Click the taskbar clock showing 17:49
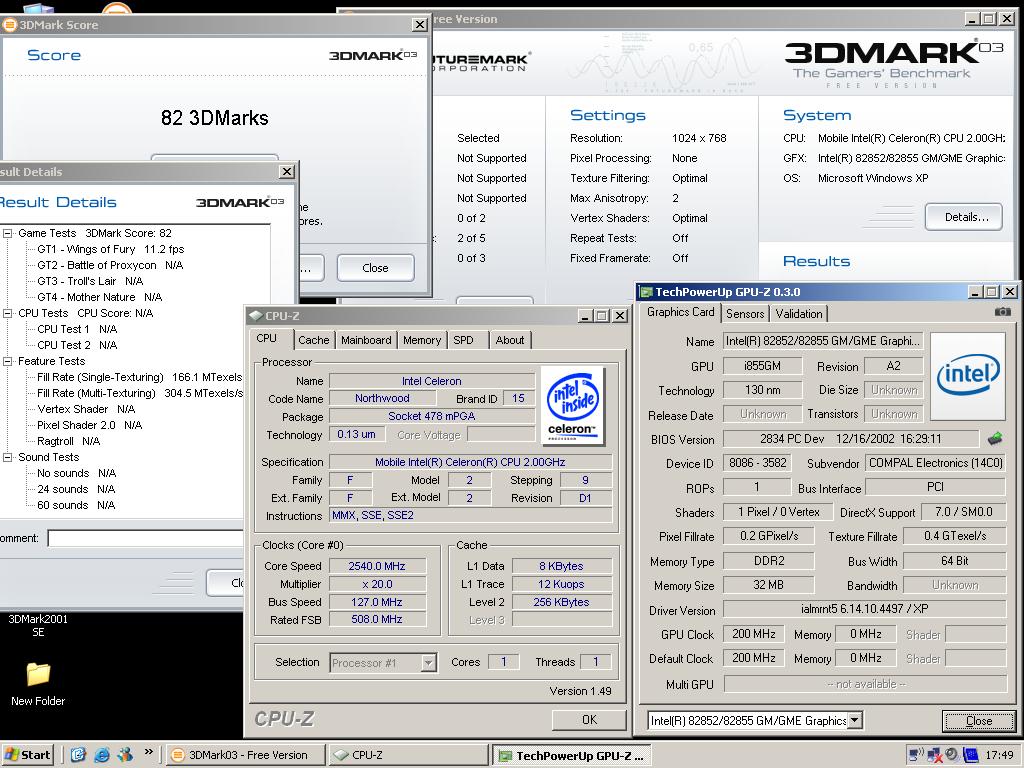1024x768 pixels. [999, 756]
